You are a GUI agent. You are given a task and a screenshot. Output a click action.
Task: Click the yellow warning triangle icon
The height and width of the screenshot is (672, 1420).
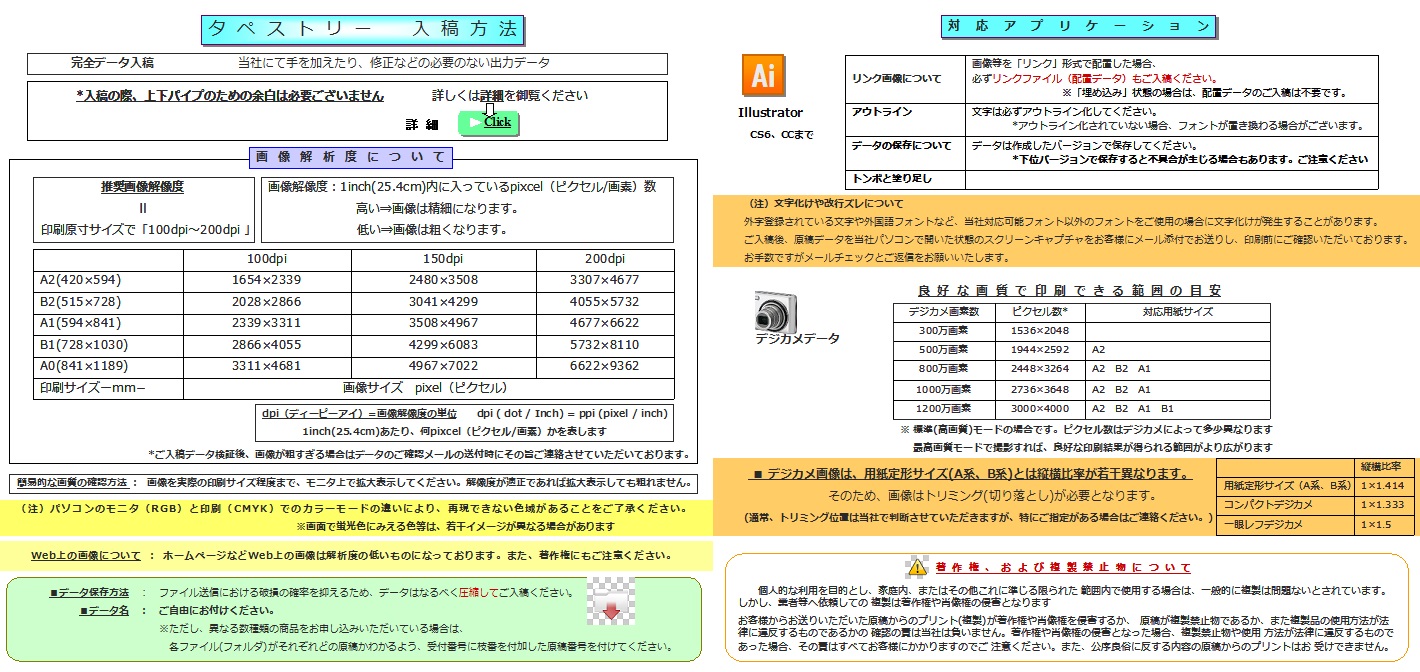[x=917, y=568]
